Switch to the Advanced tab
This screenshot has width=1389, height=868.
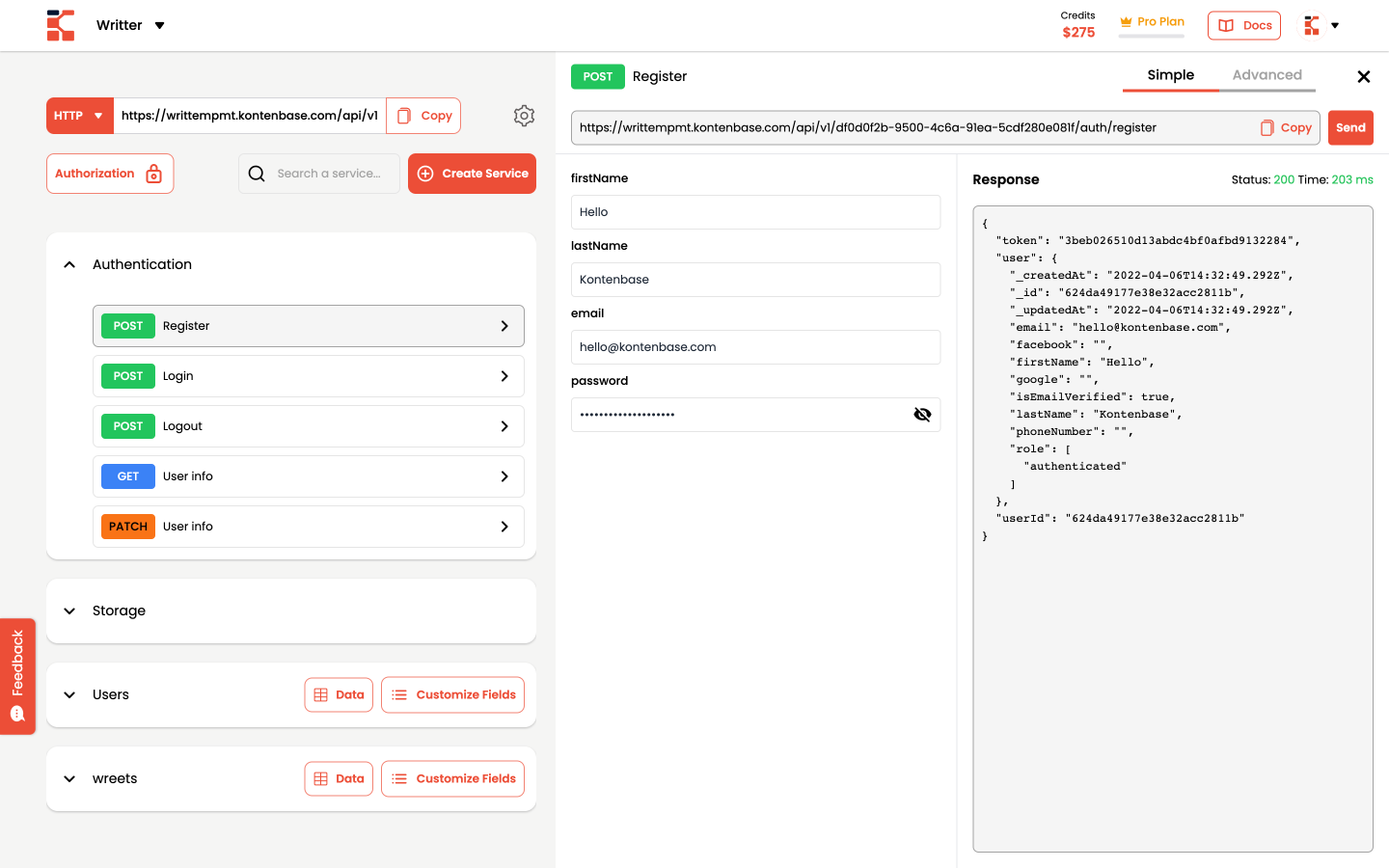click(1267, 75)
